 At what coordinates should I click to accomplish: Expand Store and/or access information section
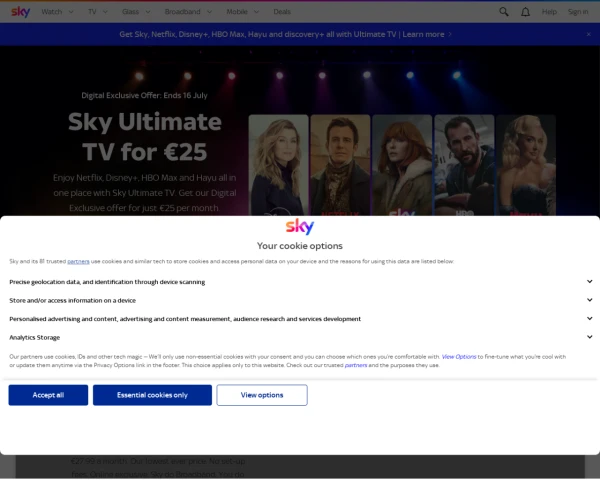click(300, 300)
